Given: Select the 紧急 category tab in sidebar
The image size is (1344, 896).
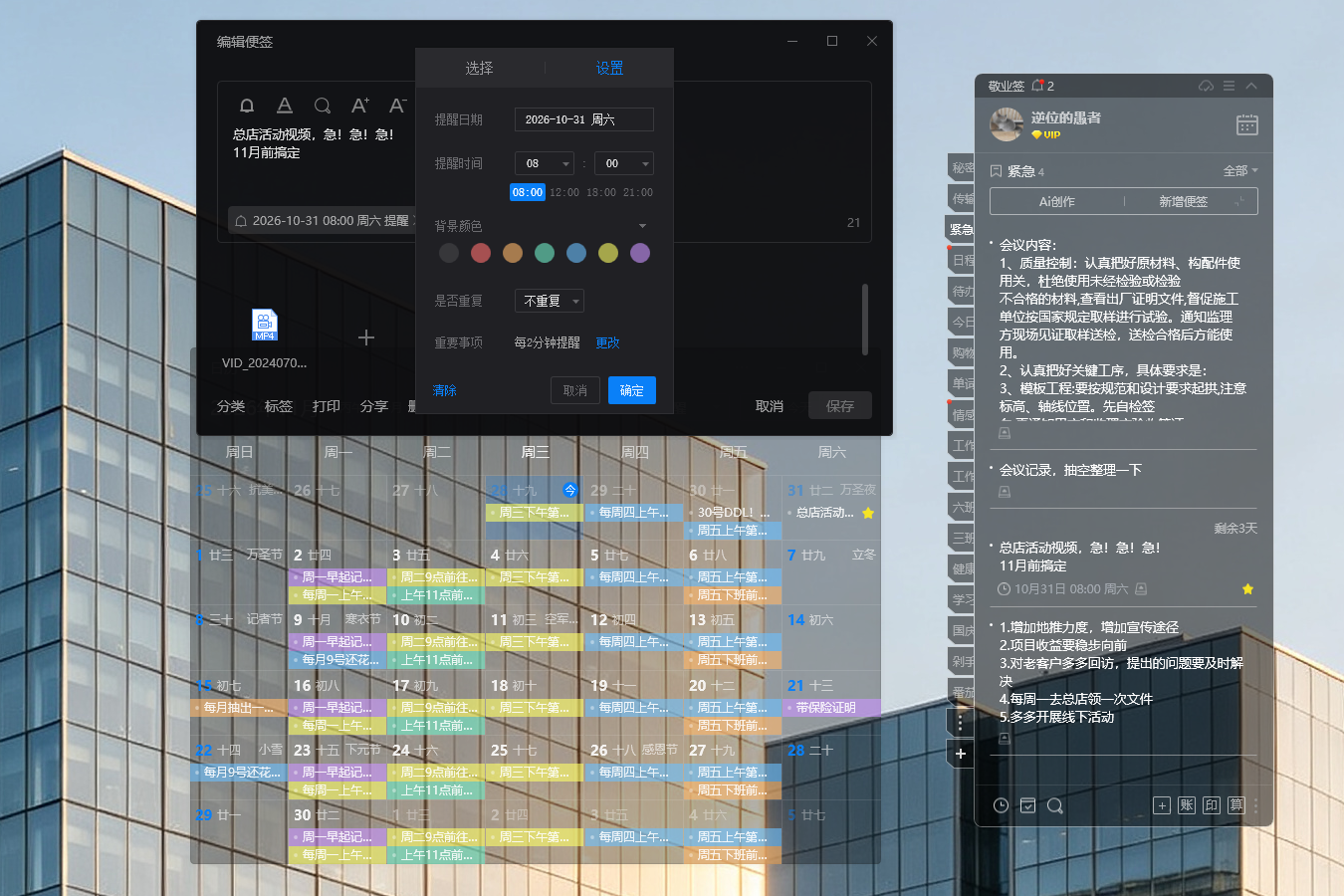Looking at the screenshot, I should 961,229.
